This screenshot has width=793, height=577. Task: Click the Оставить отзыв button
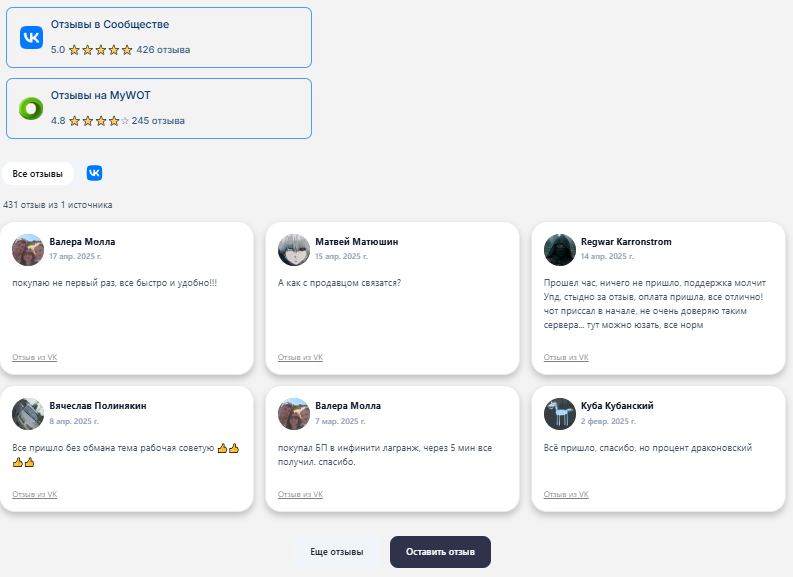pos(440,552)
